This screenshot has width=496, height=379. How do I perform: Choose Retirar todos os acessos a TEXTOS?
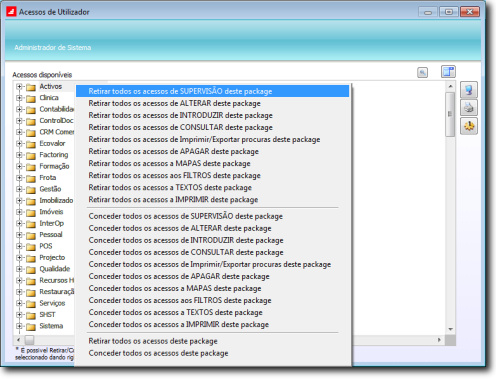tap(213, 187)
